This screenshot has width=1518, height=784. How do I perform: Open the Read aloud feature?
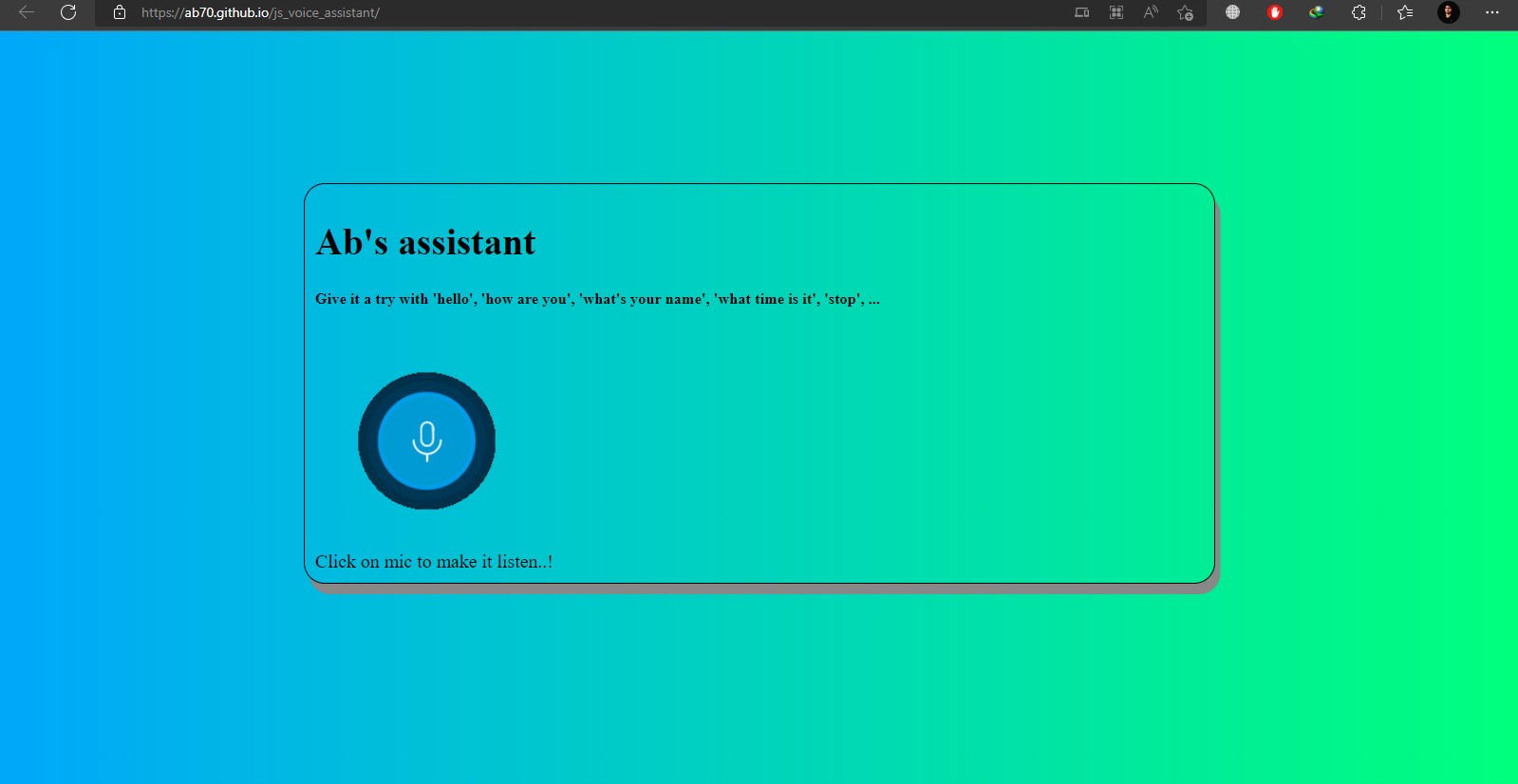[x=1151, y=12]
